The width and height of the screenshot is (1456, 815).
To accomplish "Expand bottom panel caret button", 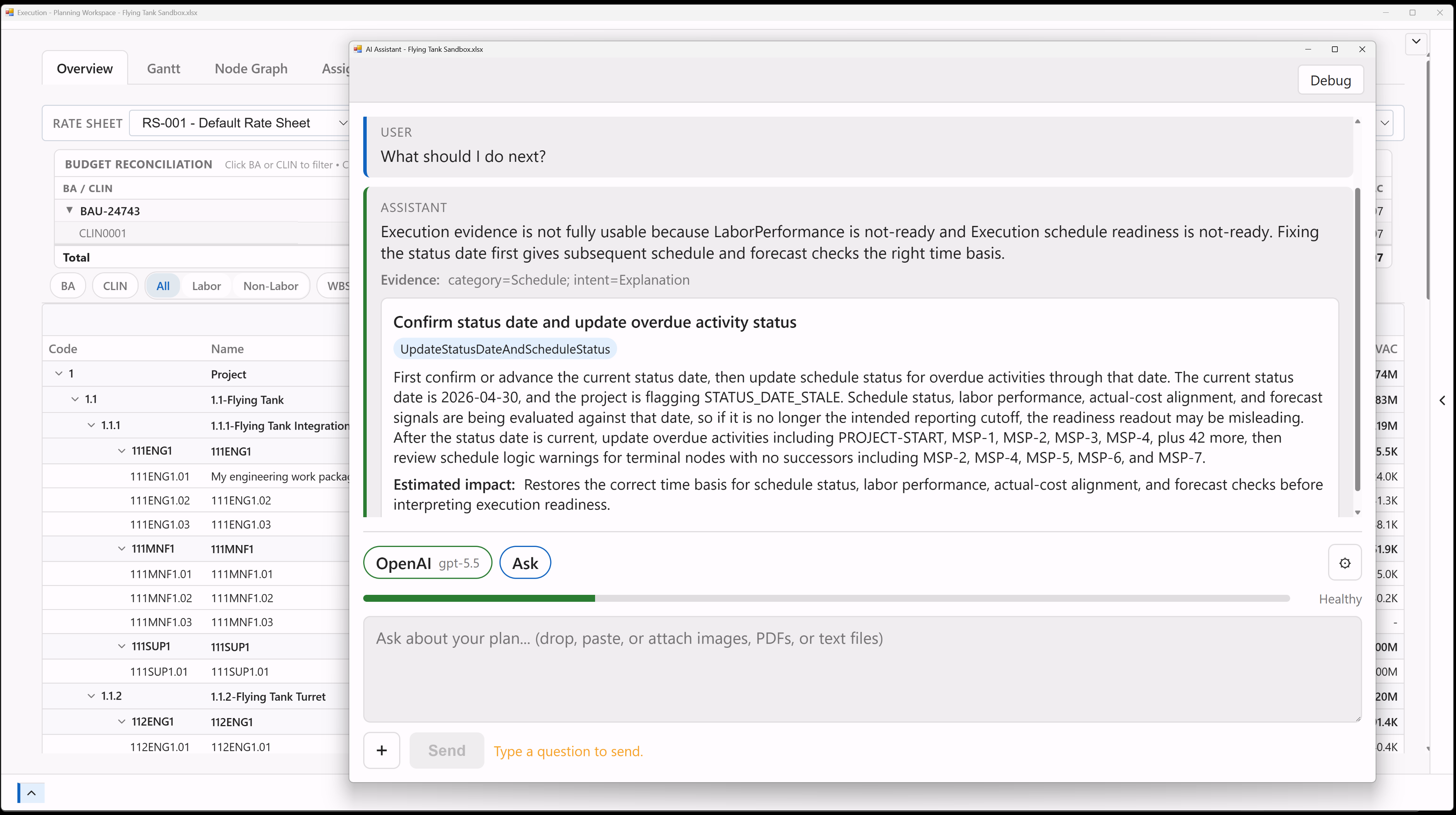I will (32, 793).
